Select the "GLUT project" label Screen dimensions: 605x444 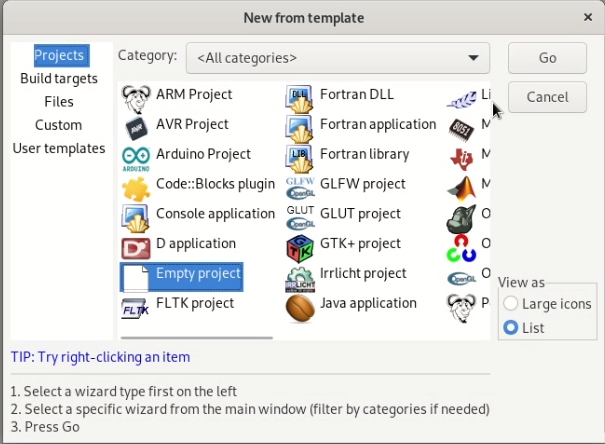tap(360, 214)
